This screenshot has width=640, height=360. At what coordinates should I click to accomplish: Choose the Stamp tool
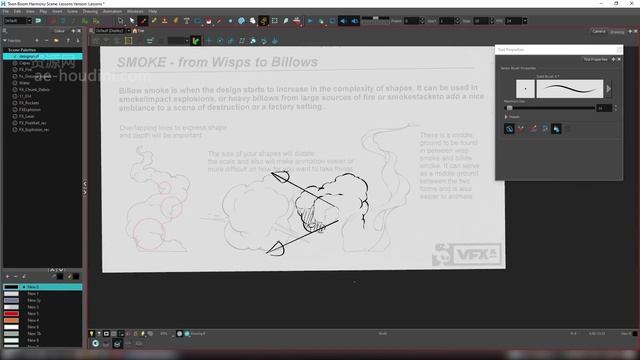click(x=164, y=20)
